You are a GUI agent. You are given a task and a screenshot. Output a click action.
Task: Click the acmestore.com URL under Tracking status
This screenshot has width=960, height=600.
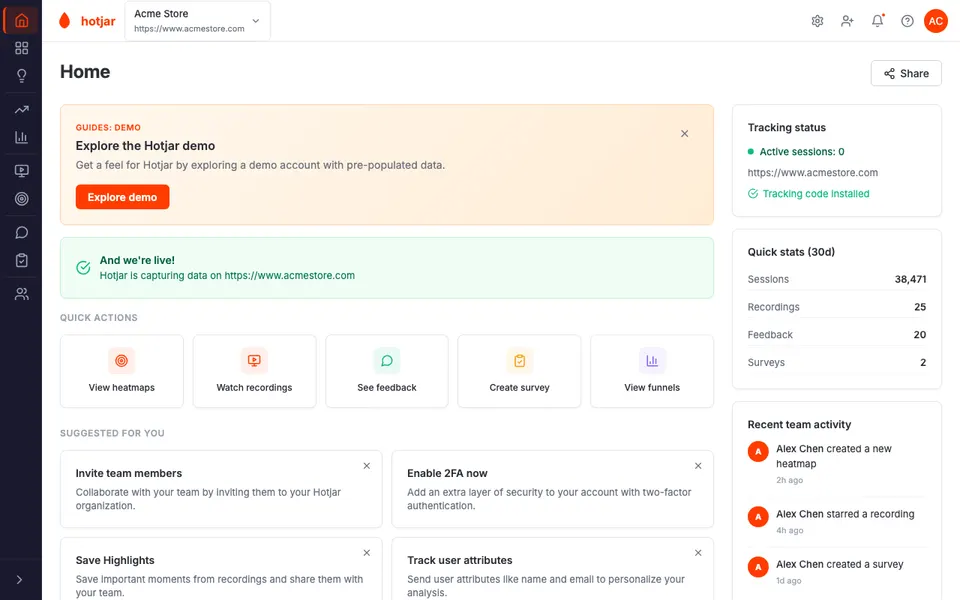pos(812,173)
